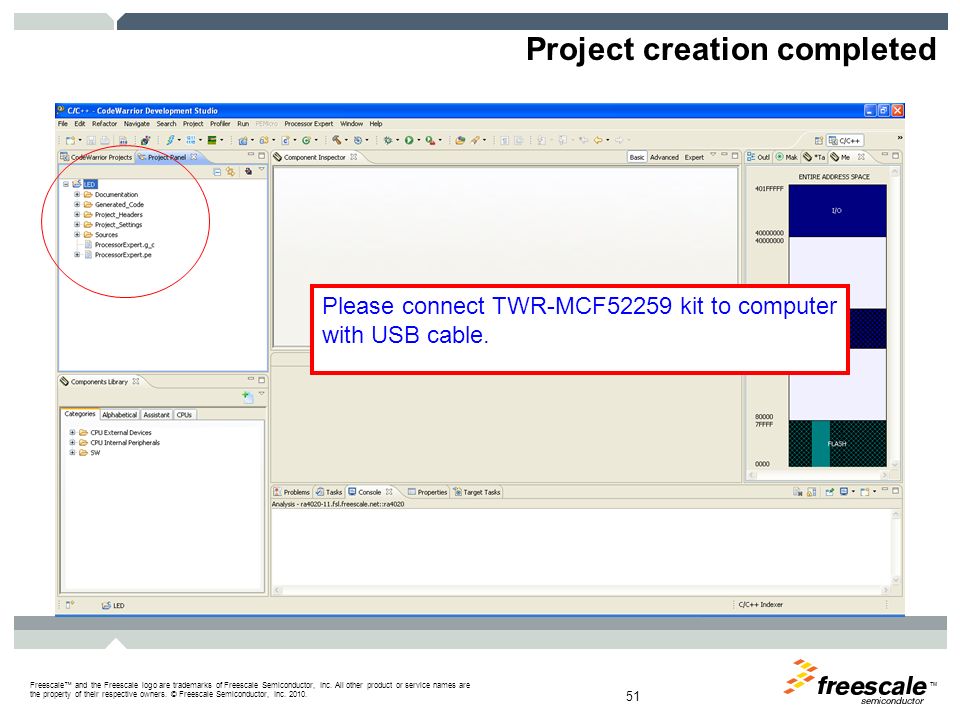
Task: Click the Display Selected Console icon
Action: (844, 492)
